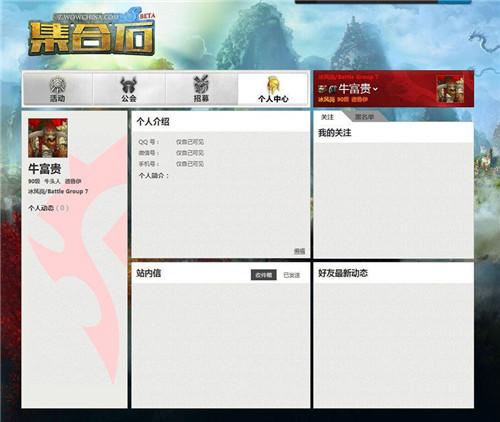The width and height of the screenshot is (500, 422).
Task: Click the 编辑 link in 个人介绍
Action: [299, 251]
